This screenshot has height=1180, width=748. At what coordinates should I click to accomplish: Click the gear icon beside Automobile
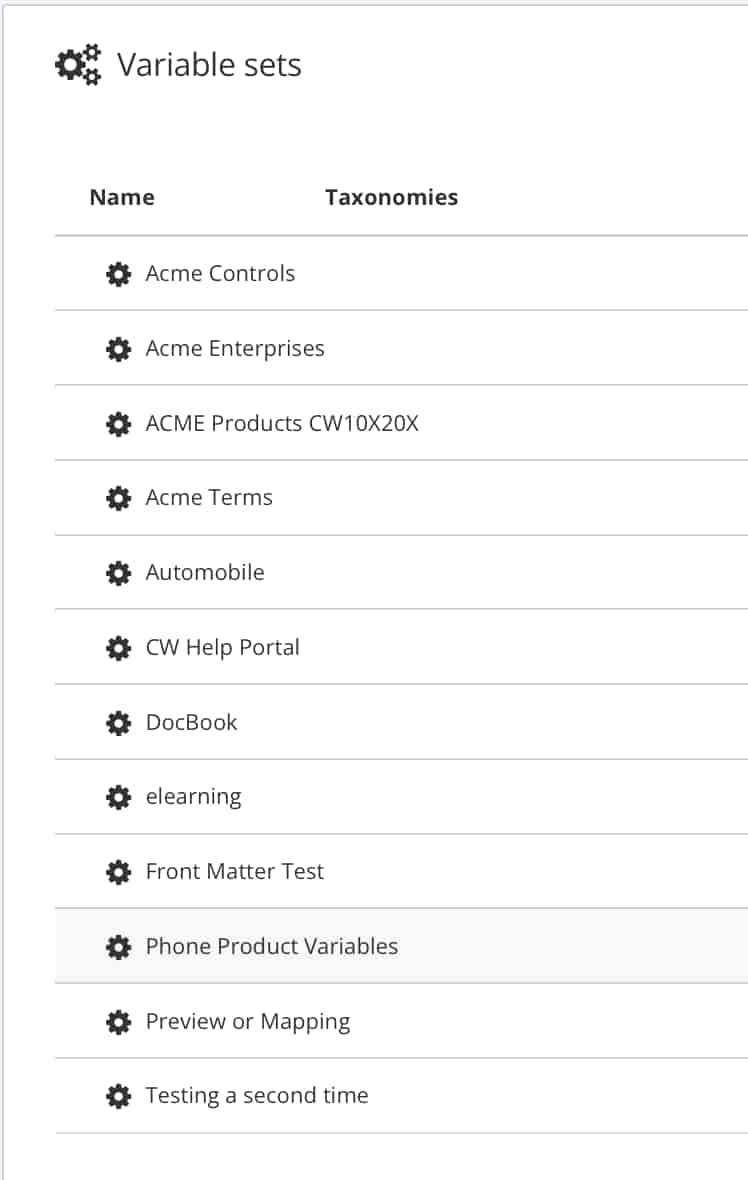pos(119,572)
